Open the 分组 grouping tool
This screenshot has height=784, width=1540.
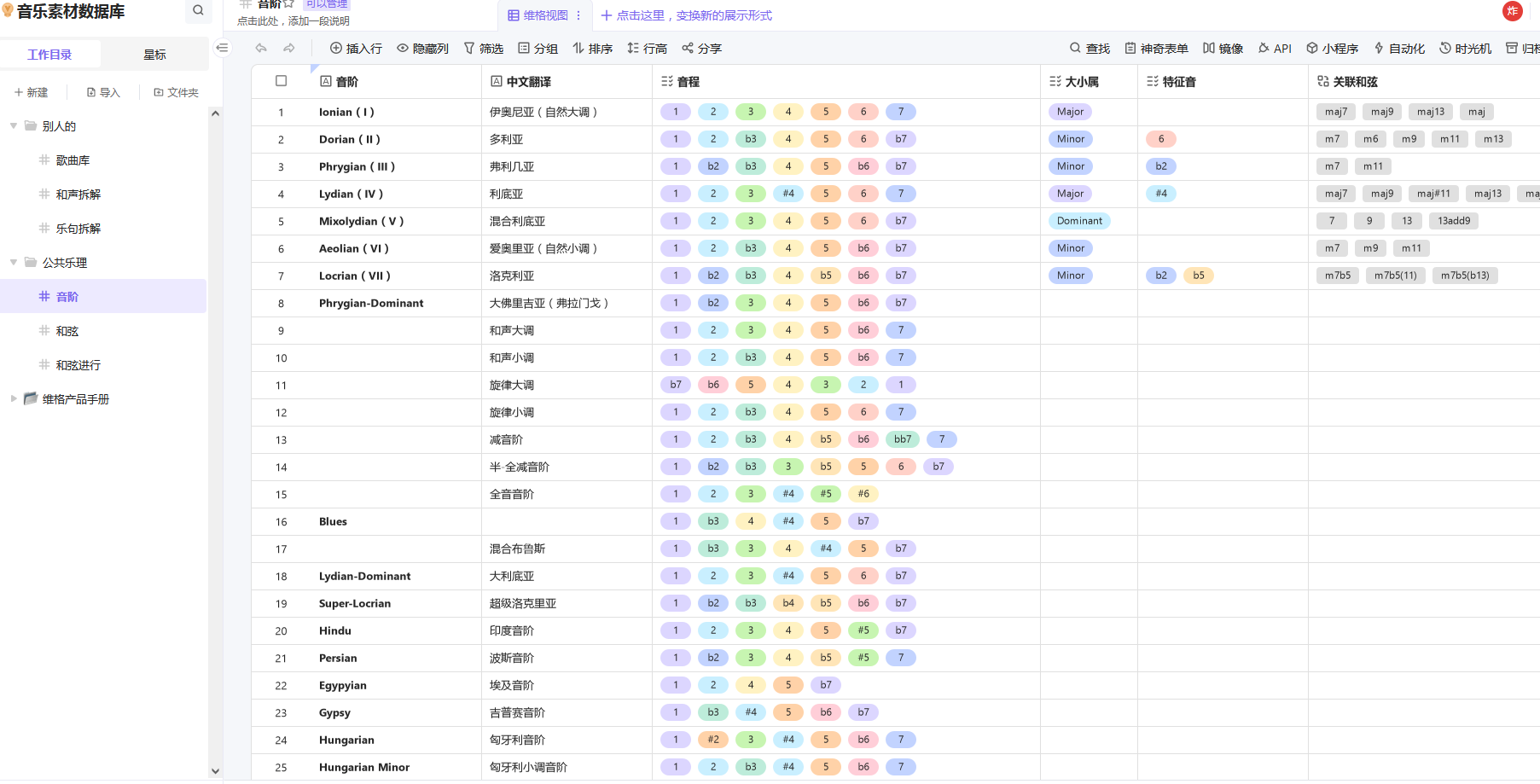pos(538,49)
